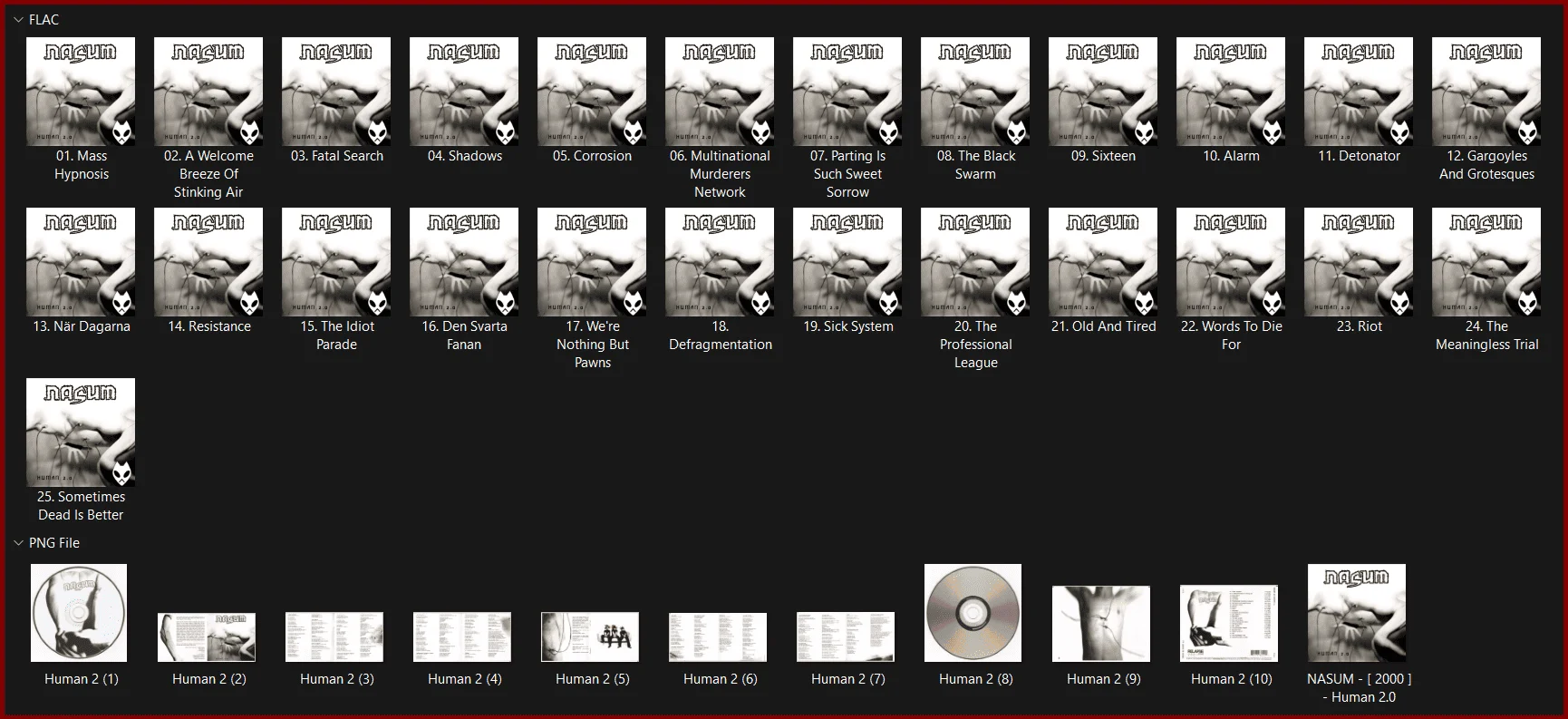Click the Human 2 (6) scan thumbnail

click(718, 637)
